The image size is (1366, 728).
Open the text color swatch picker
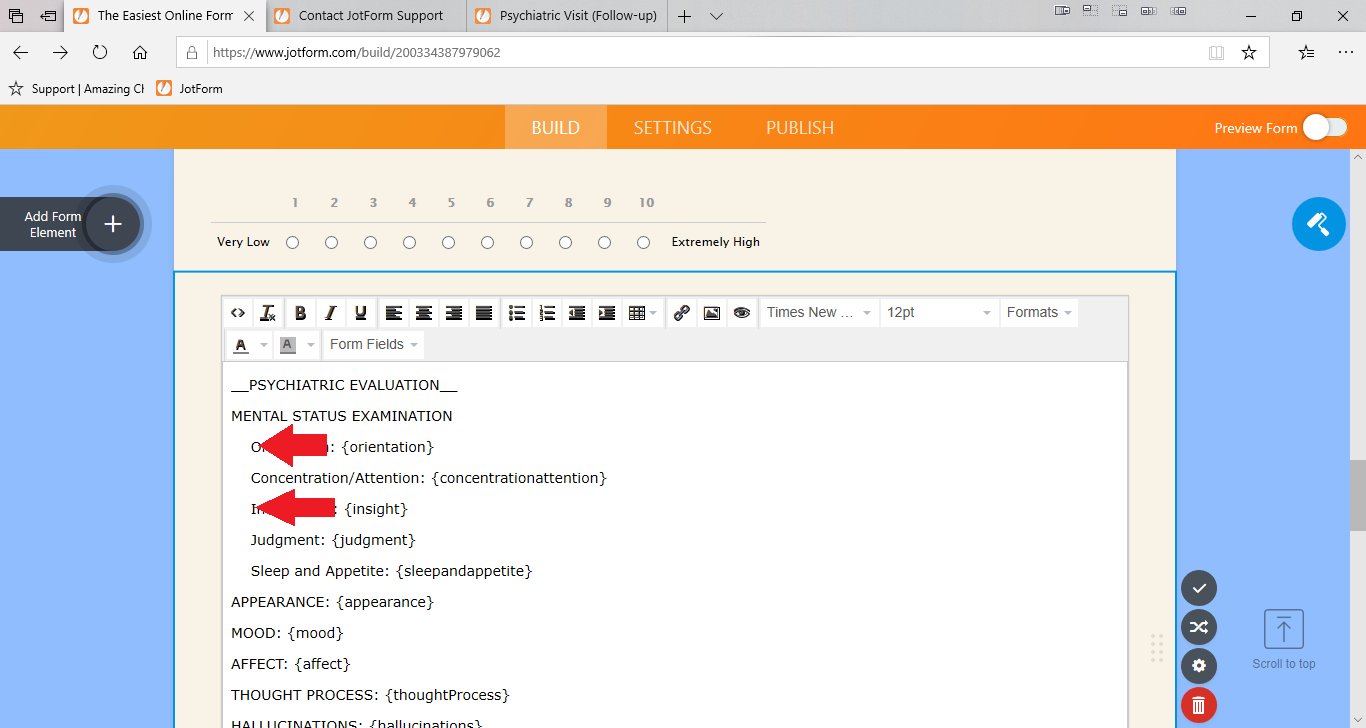coord(241,345)
